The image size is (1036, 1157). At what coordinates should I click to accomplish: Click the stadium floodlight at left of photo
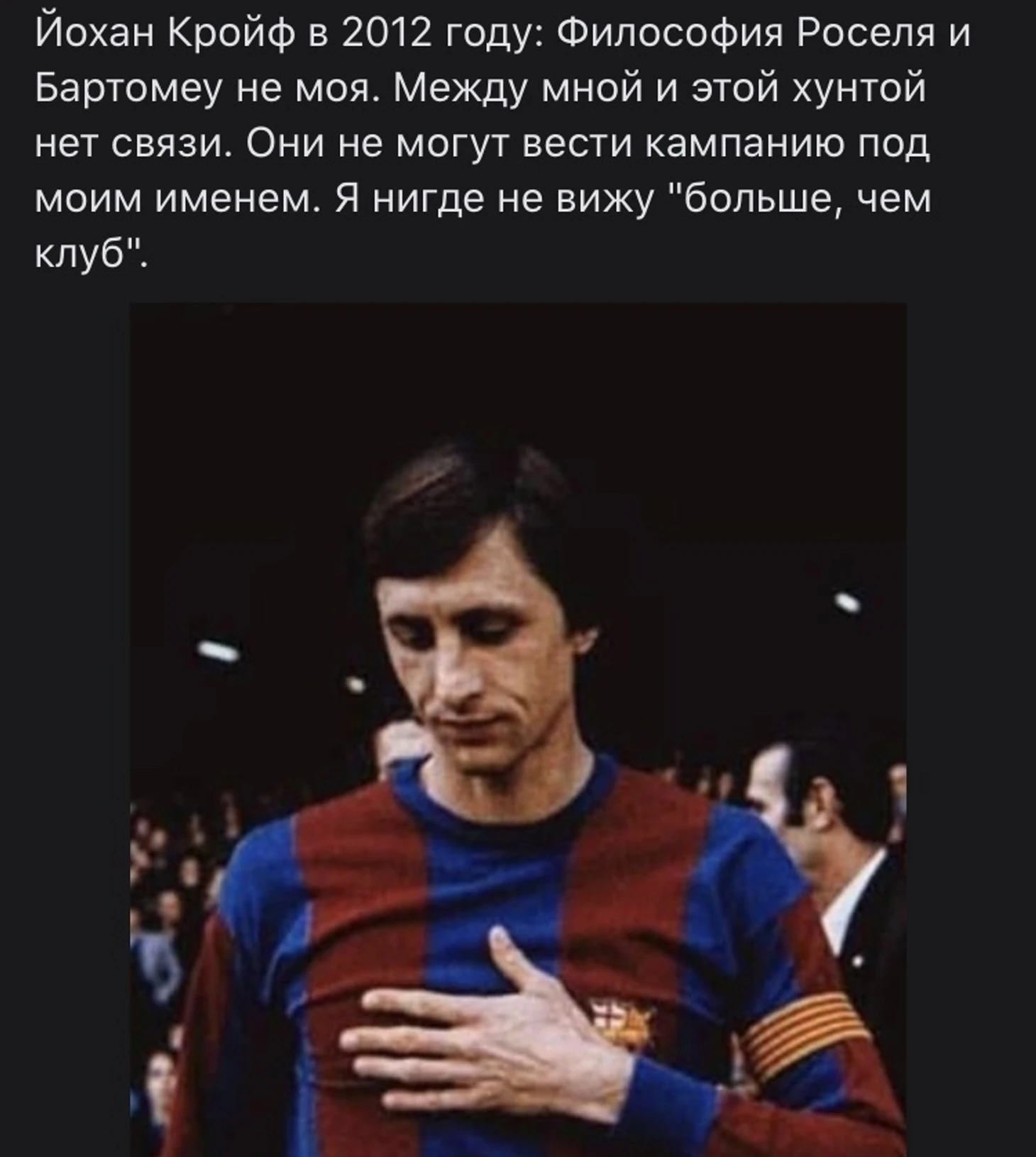click(219, 652)
